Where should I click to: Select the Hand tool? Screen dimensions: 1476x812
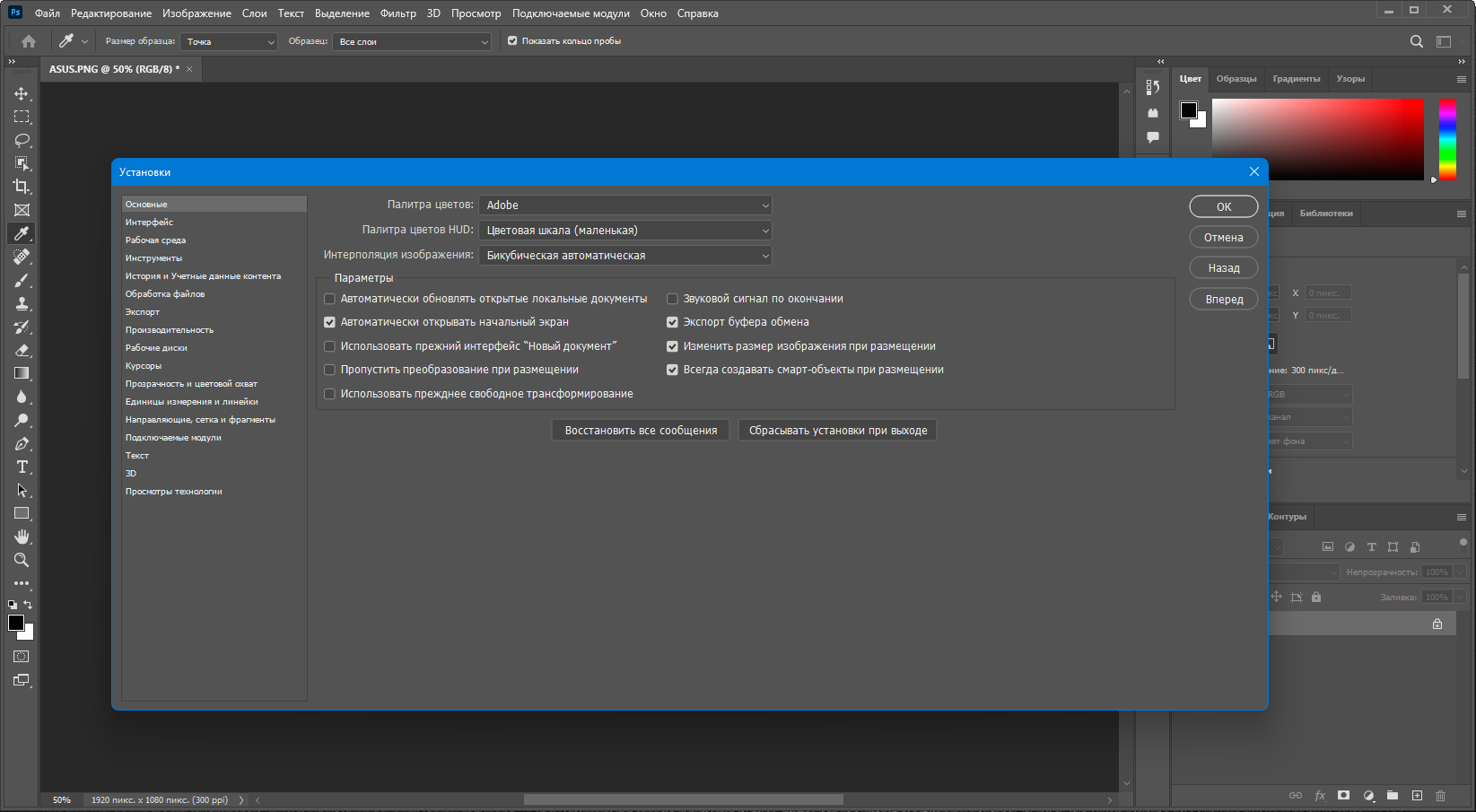[22, 537]
